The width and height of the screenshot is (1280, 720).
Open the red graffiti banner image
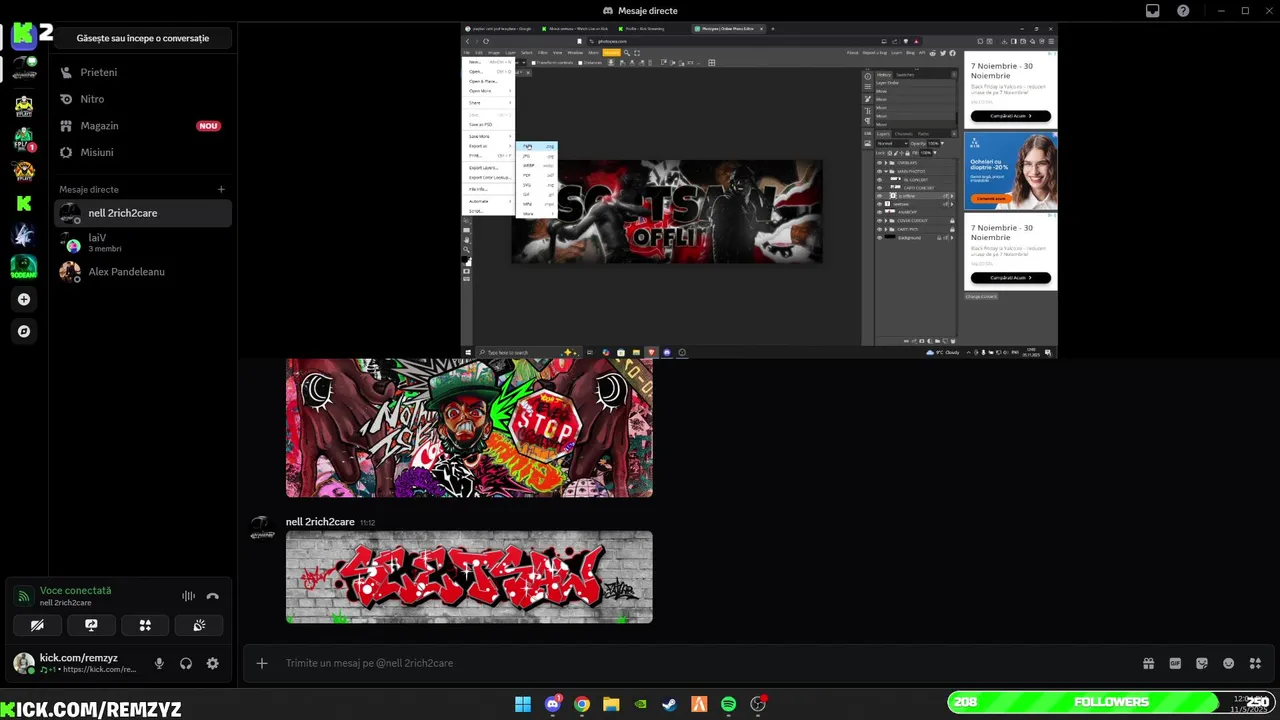(x=469, y=577)
